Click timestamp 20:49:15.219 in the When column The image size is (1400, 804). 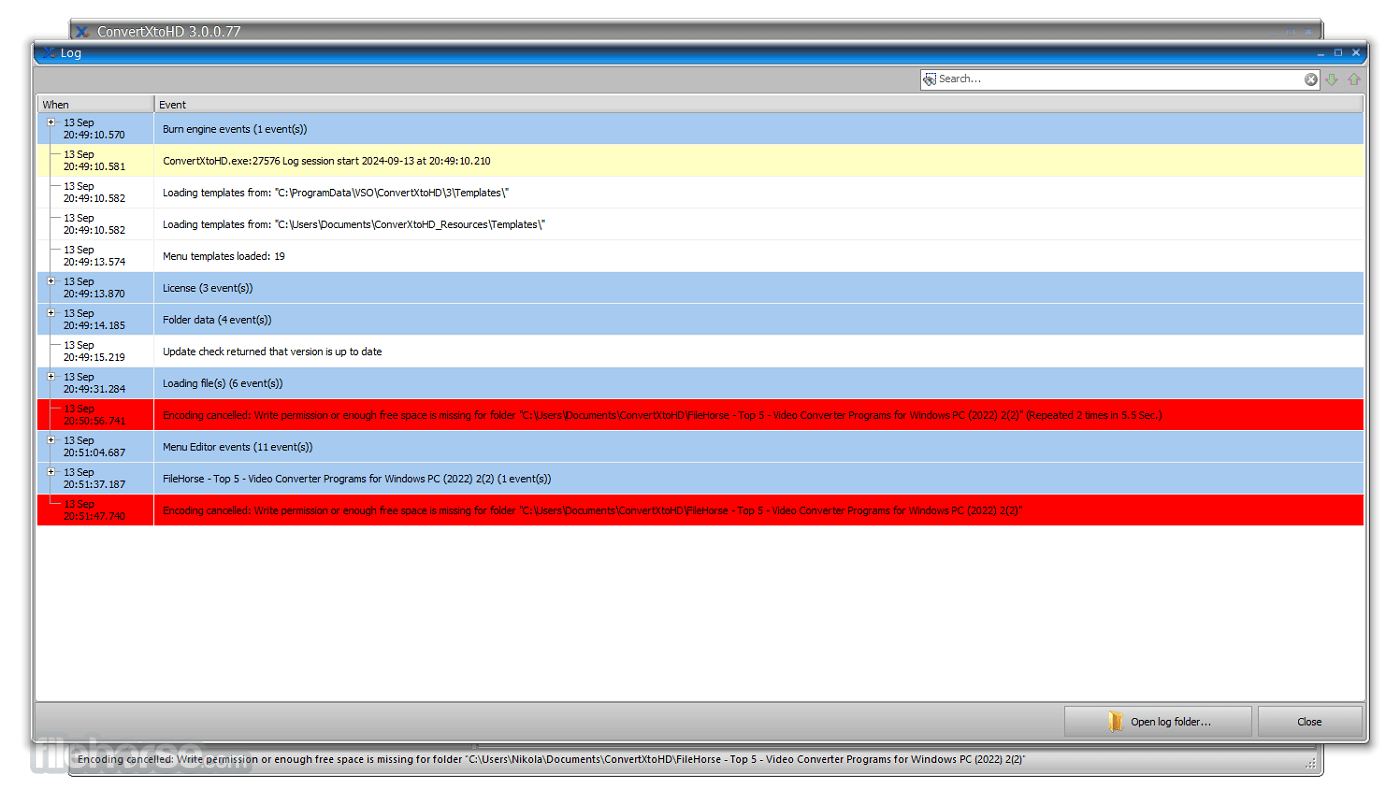[94, 358]
